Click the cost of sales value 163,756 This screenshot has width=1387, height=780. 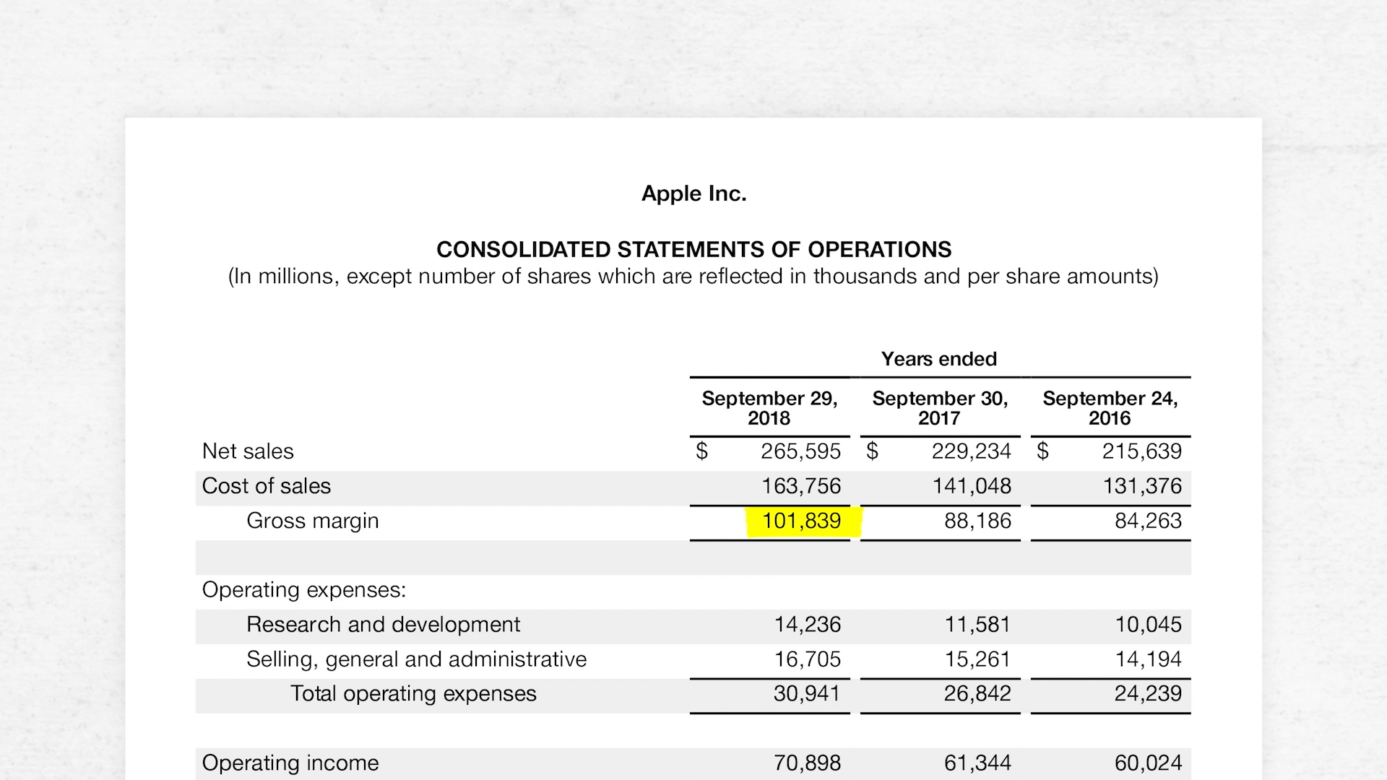pyautogui.click(x=801, y=486)
